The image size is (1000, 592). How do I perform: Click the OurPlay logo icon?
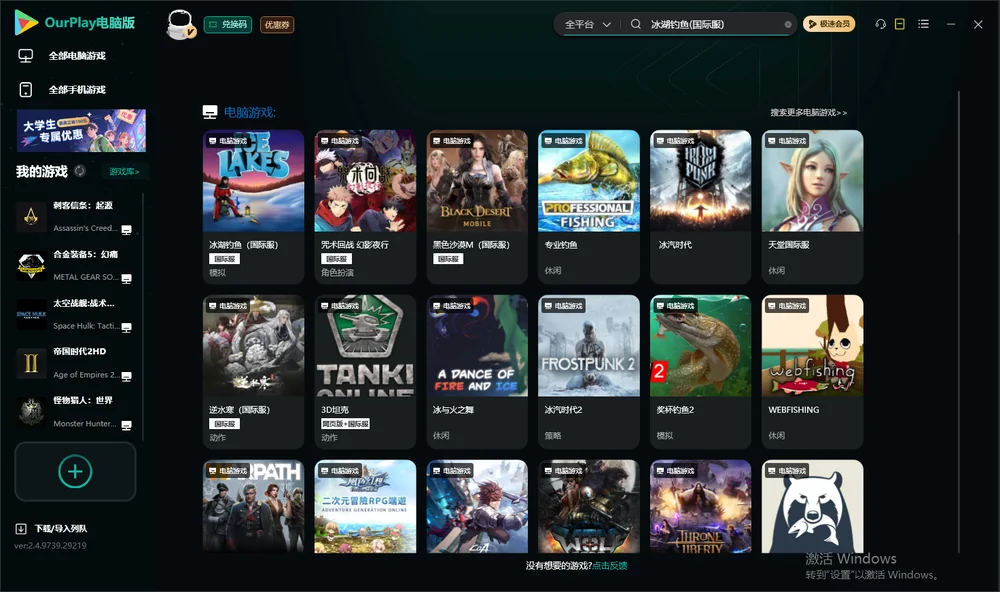pyautogui.click(x=26, y=22)
